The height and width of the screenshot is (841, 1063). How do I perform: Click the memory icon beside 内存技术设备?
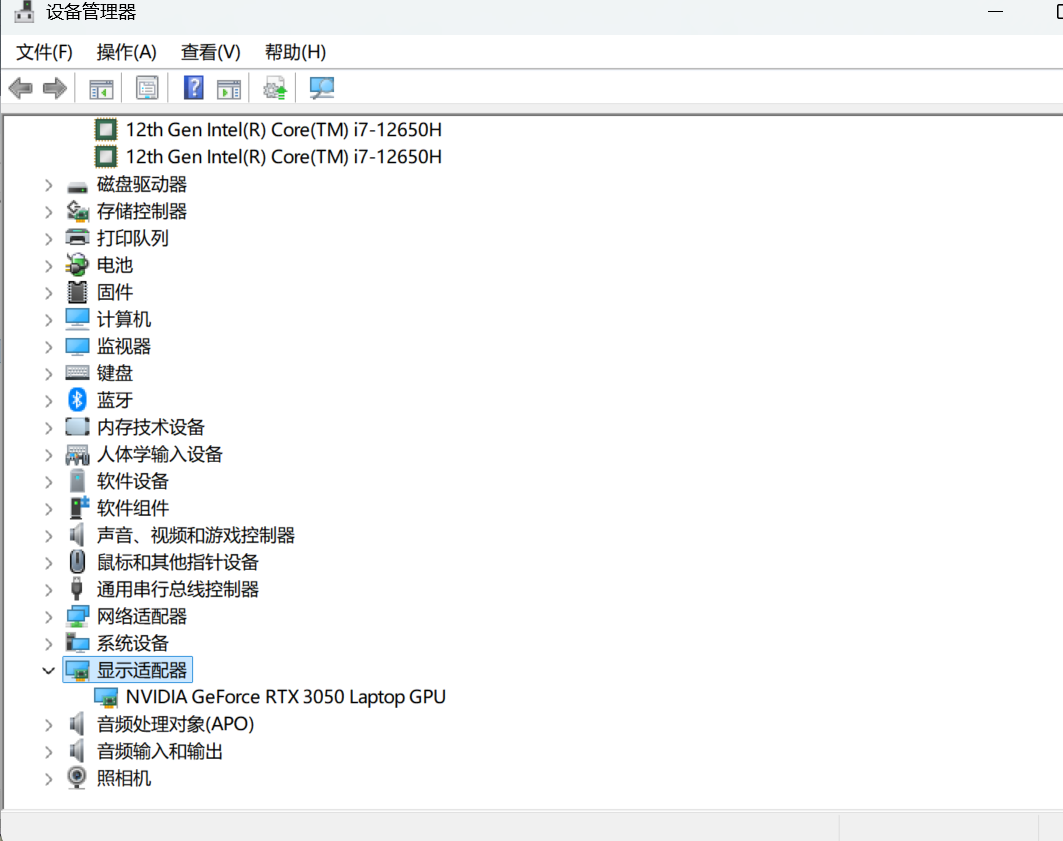pos(77,427)
